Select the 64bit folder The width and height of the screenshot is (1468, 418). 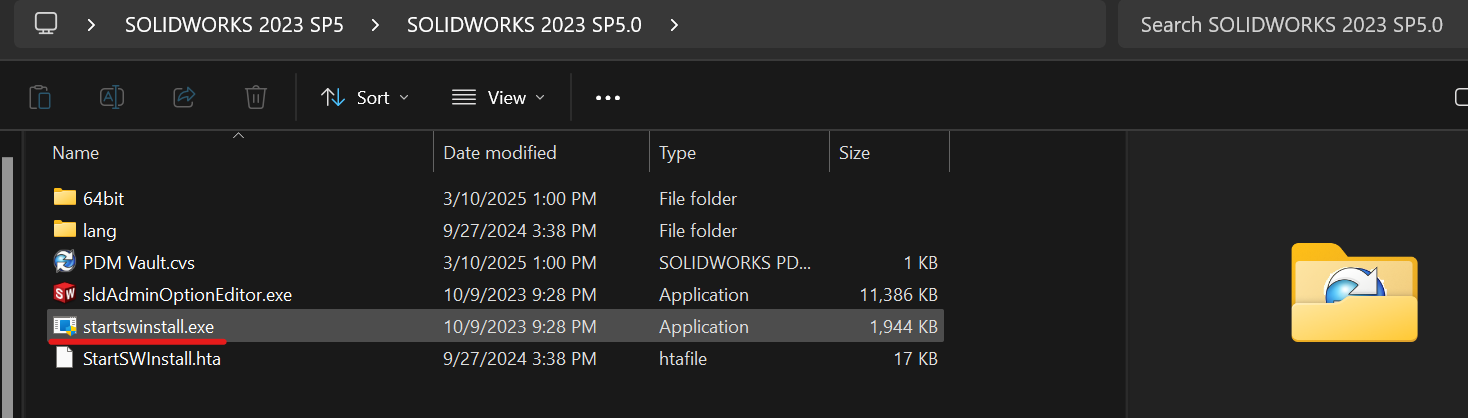tap(103, 198)
